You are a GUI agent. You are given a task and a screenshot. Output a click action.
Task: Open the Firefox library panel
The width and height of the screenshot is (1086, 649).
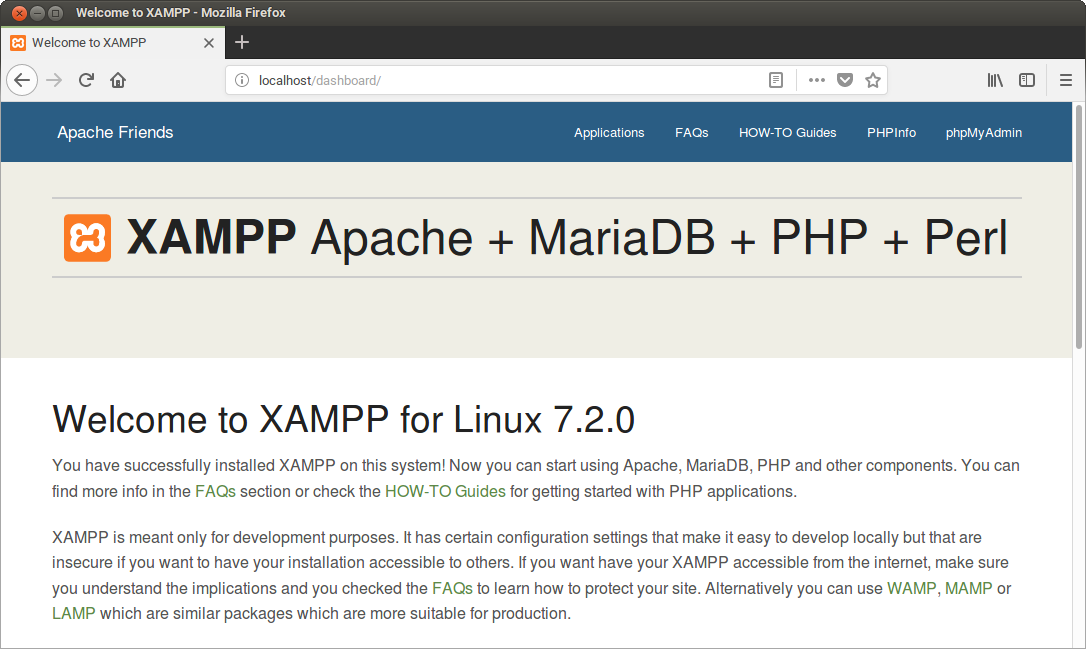pos(995,80)
